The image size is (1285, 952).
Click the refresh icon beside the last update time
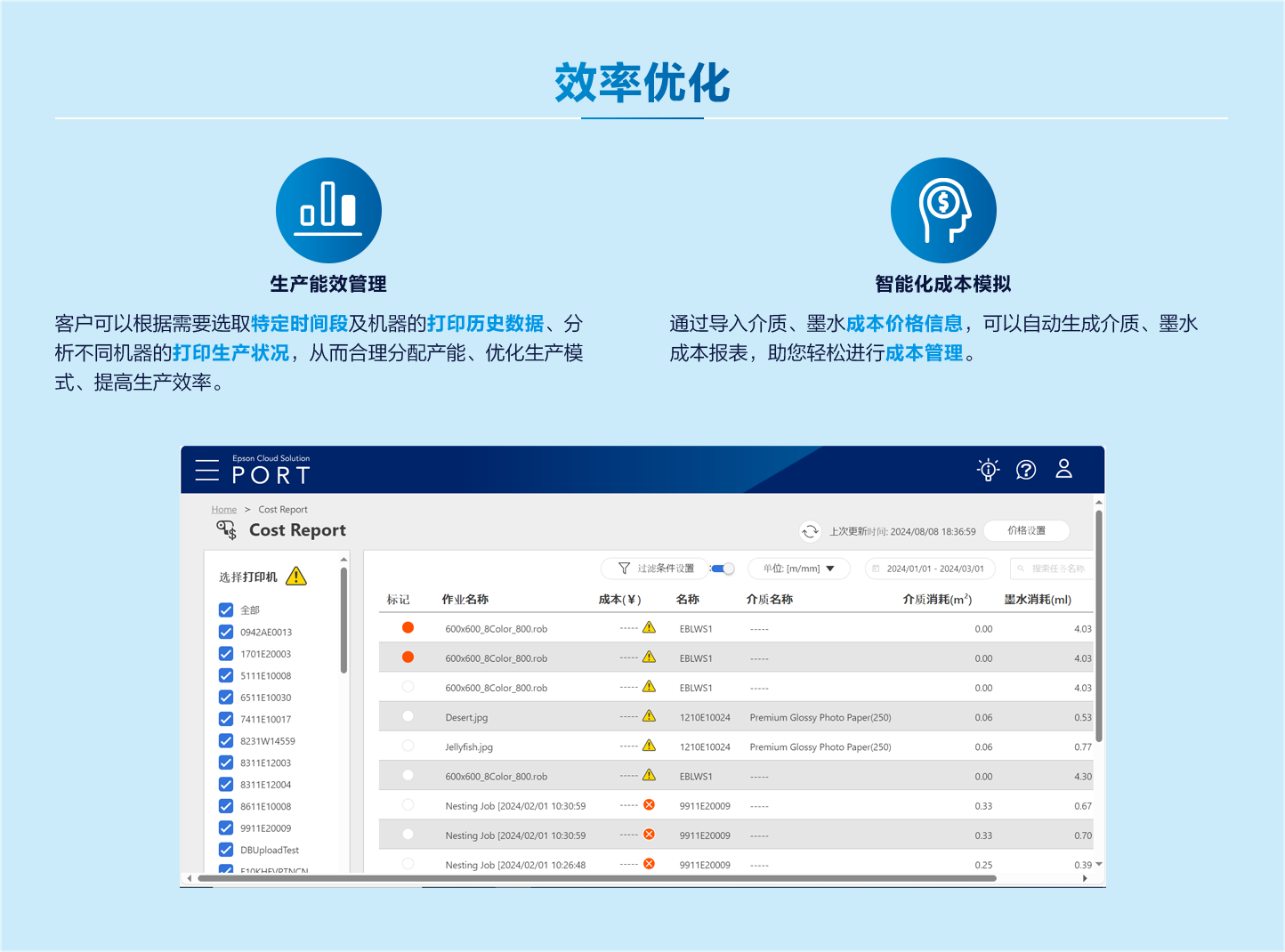(x=810, y=531)
